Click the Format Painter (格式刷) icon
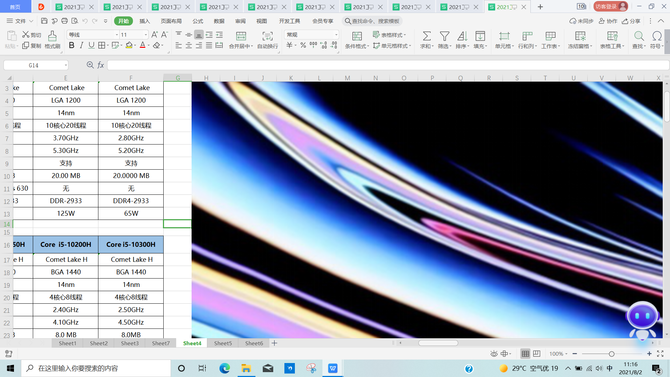Viewport: 670px width, 377px height. click(x=52, y=36)
